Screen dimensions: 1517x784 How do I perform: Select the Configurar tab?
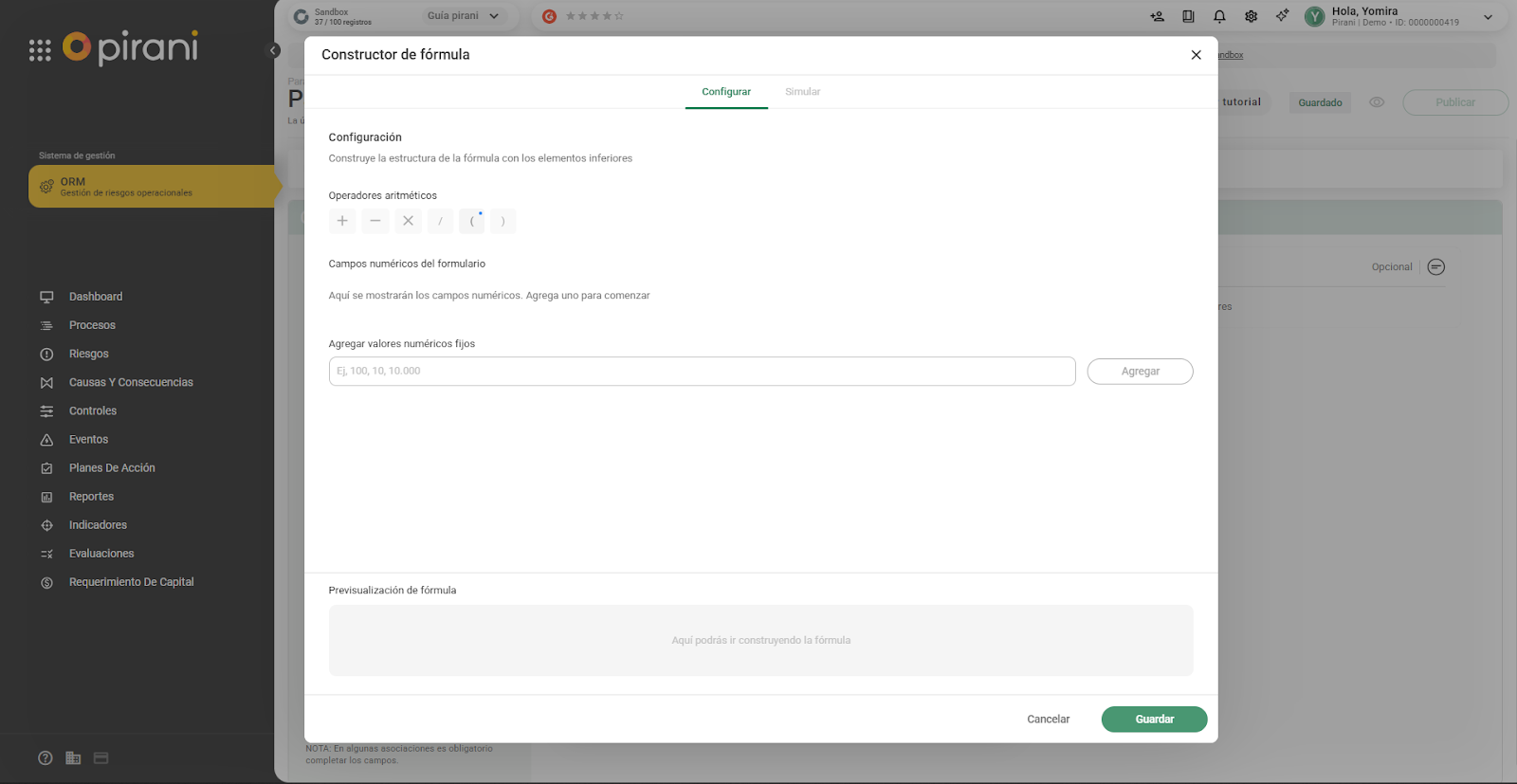tap(726, 92)
